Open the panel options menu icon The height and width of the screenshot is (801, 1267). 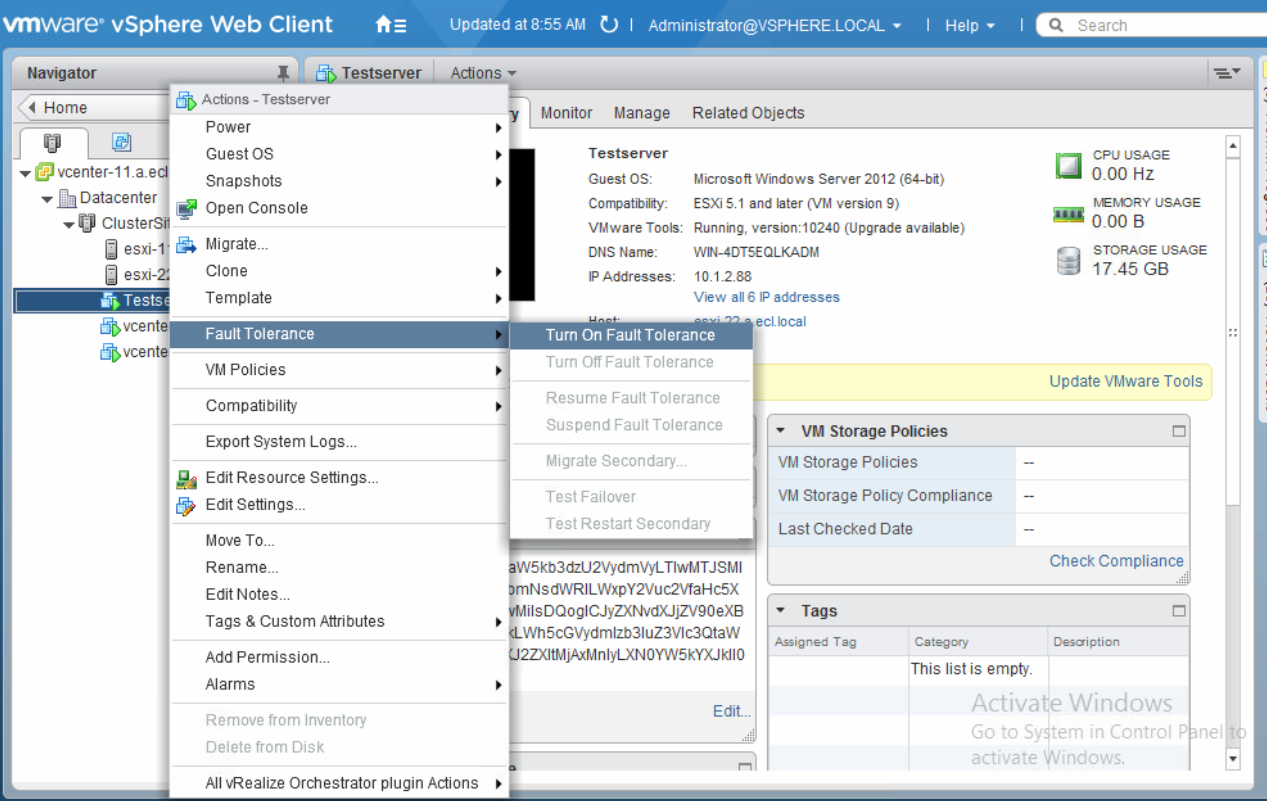tap(1227, 73)
